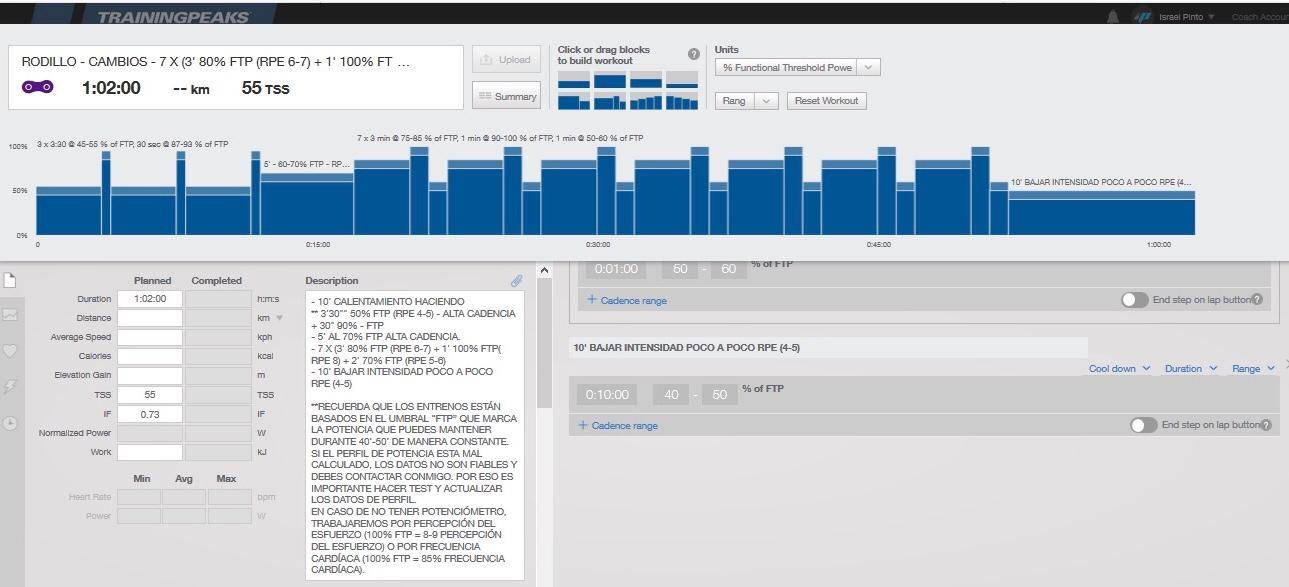Click the 10' BAJAR INTENSIDAD step name field
This screenshot has width=1289, height=587.
(828, 347)
